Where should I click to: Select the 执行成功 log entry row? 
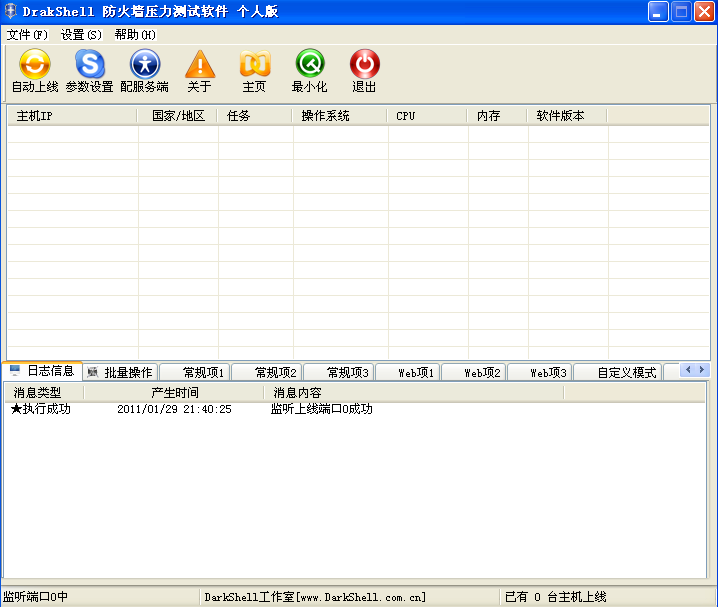[x=41, y=409]
